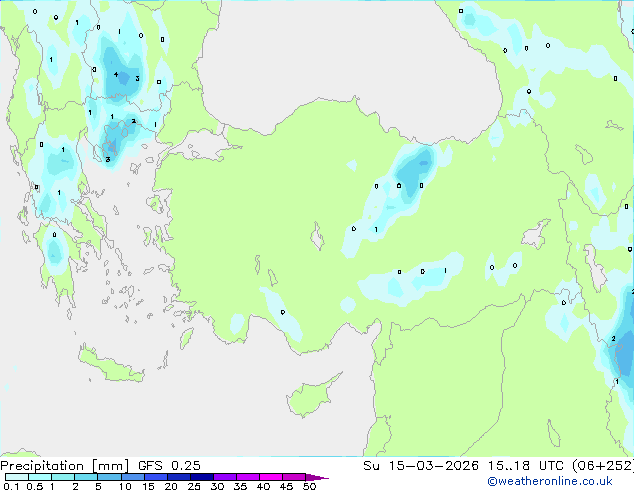The height and width of the screenshot is (490, 634).
Task: Select the legend swatch between 2 and 5
Action: [86, 477]
